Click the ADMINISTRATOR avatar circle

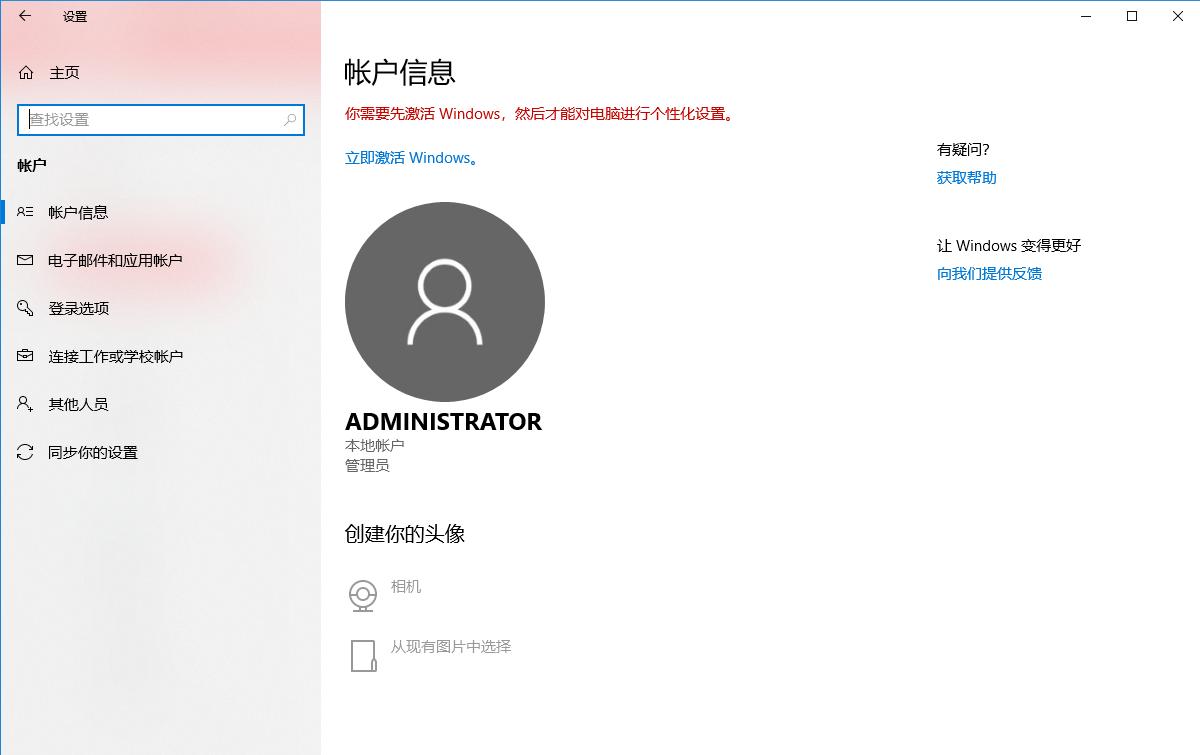point(444,301)
